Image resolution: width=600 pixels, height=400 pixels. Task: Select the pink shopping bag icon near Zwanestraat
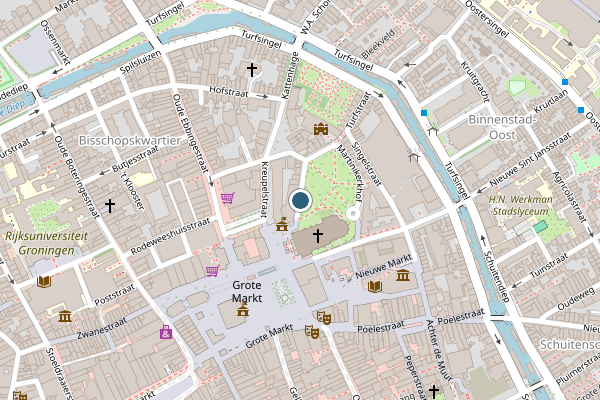coord(166,332)
